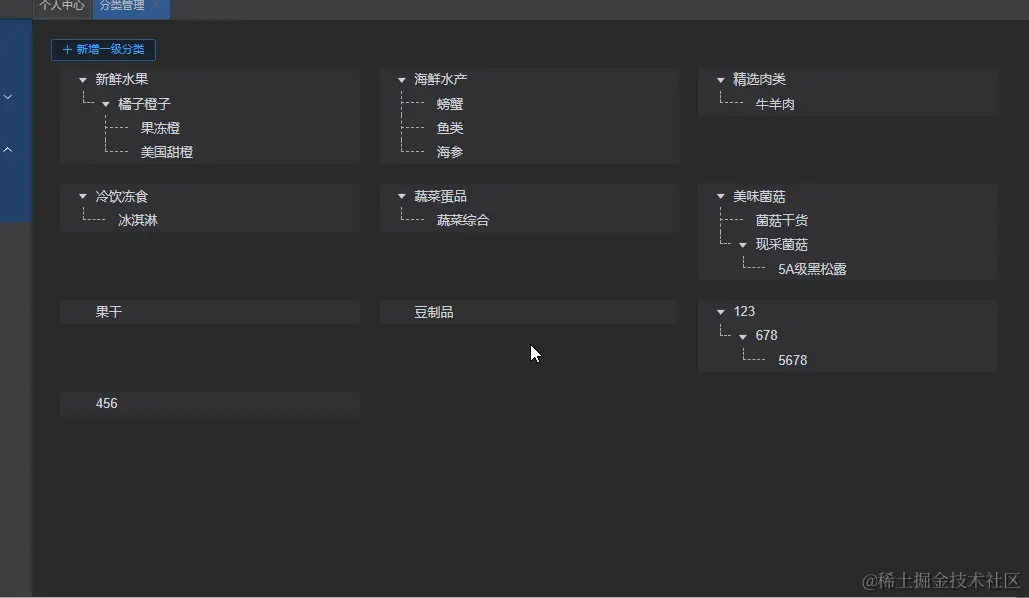This screenshot has height=598, width=1029.
Task: Select the 牛羊肉 tree item
Action: (x=775, y=104)
